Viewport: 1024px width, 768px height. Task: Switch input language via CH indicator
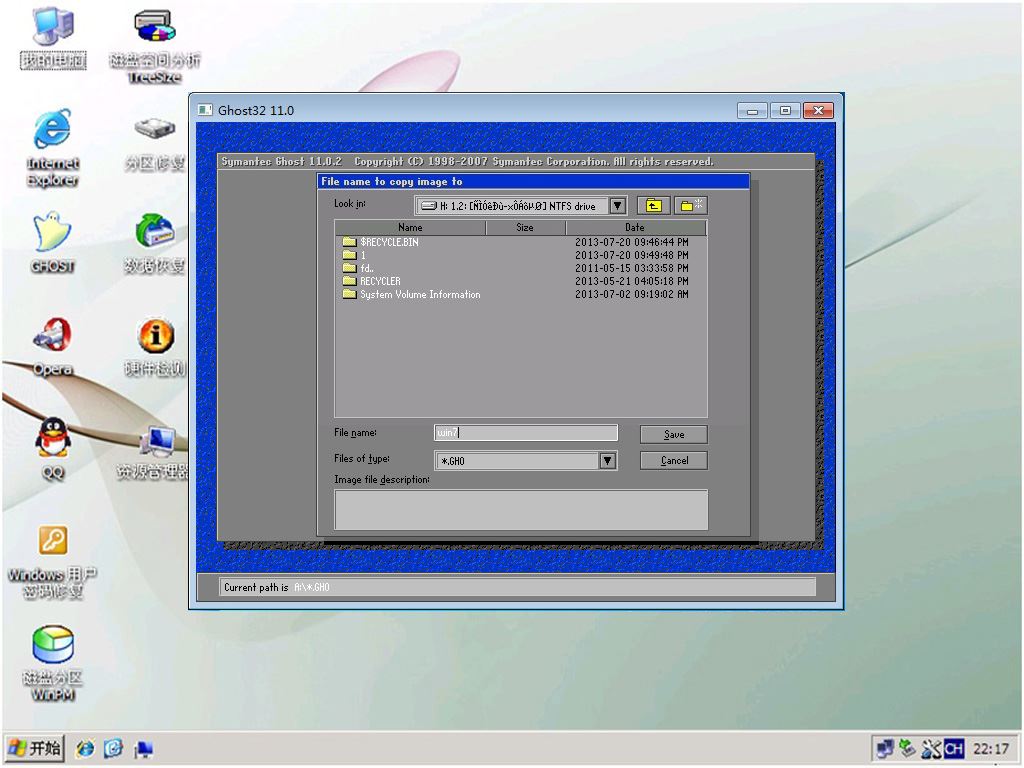(953, 748)
